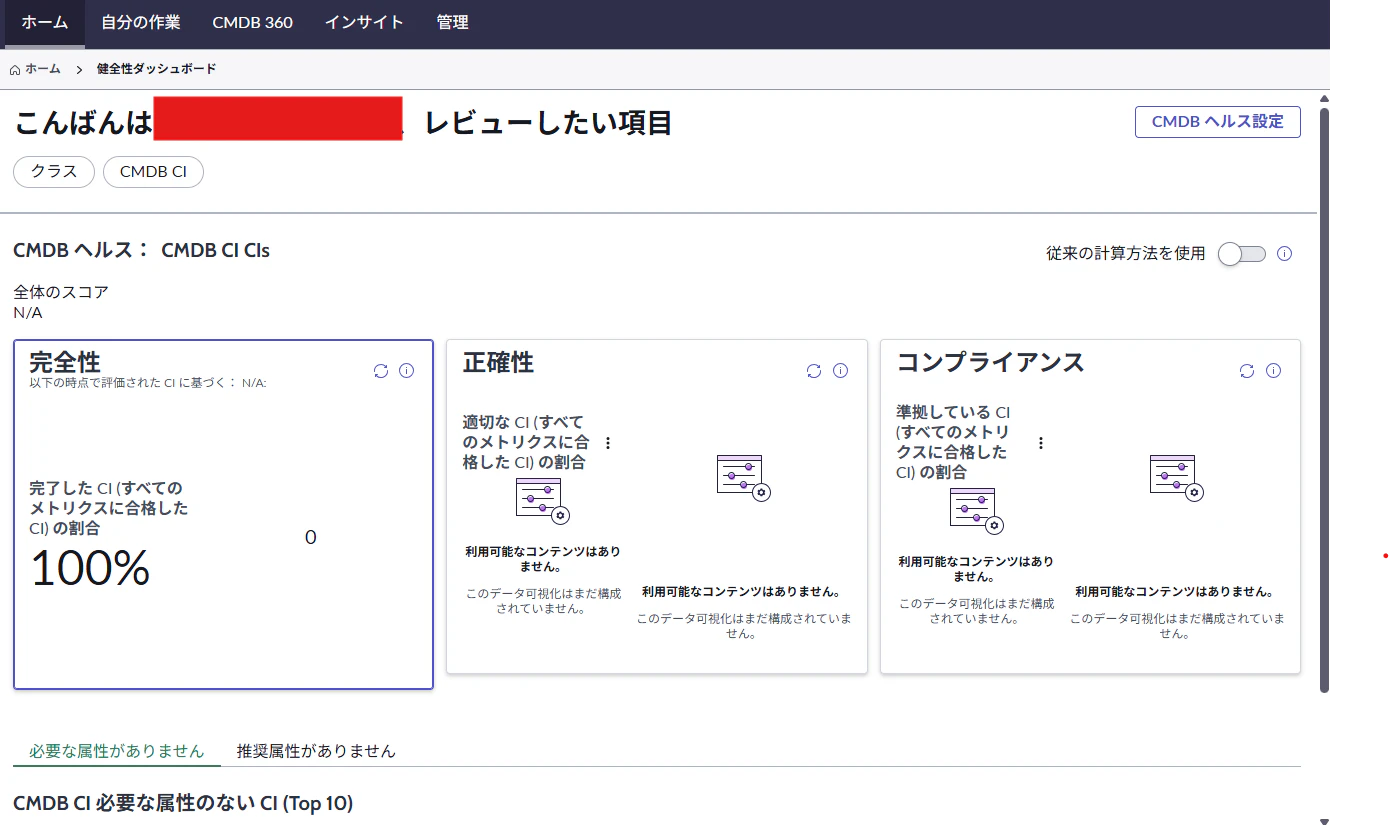Viewport: 1389px width, 825px height.
Task: Select the クラス filter chip
Action: pyautogui.click(x=54, y=172)
